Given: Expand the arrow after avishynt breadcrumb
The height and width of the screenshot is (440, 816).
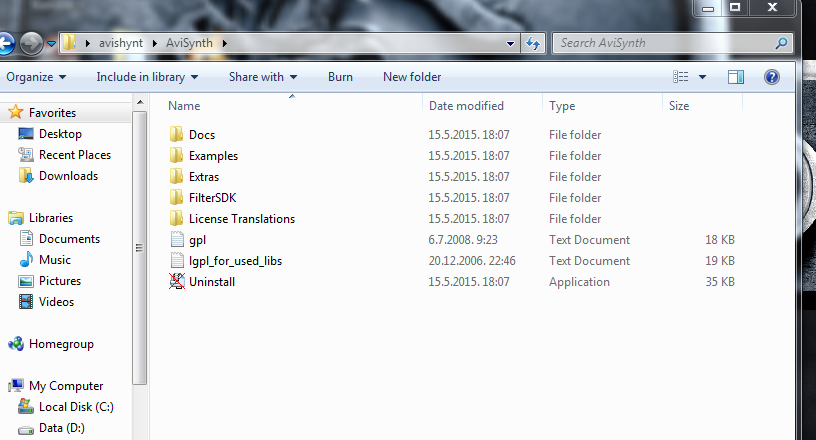Looking at the screenshot, I should [155, 43].
